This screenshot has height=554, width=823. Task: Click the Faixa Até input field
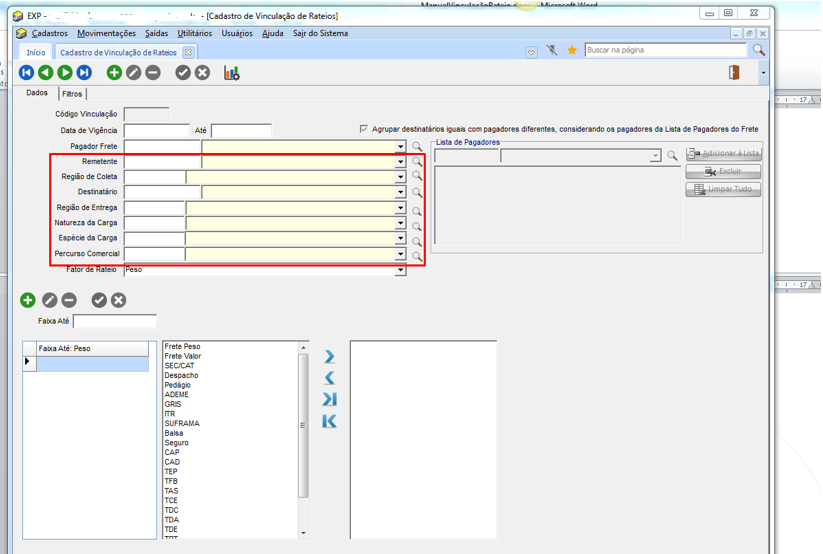click(x=114, y=322)
